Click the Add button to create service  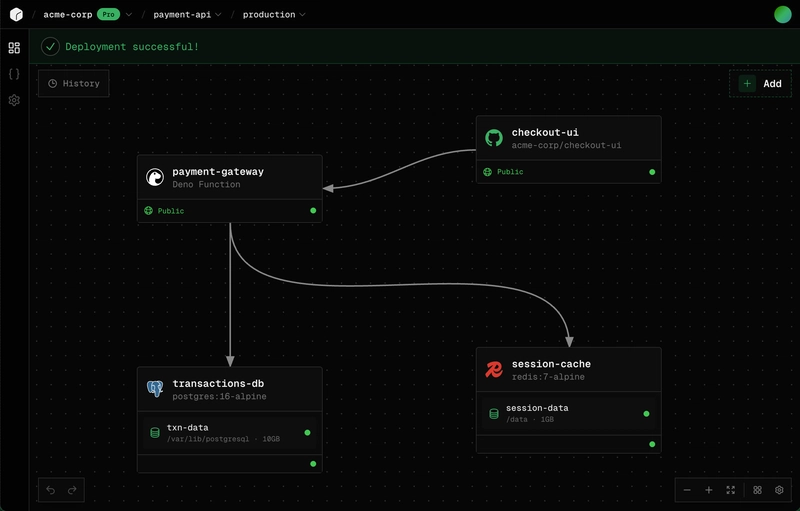point(762,83)
